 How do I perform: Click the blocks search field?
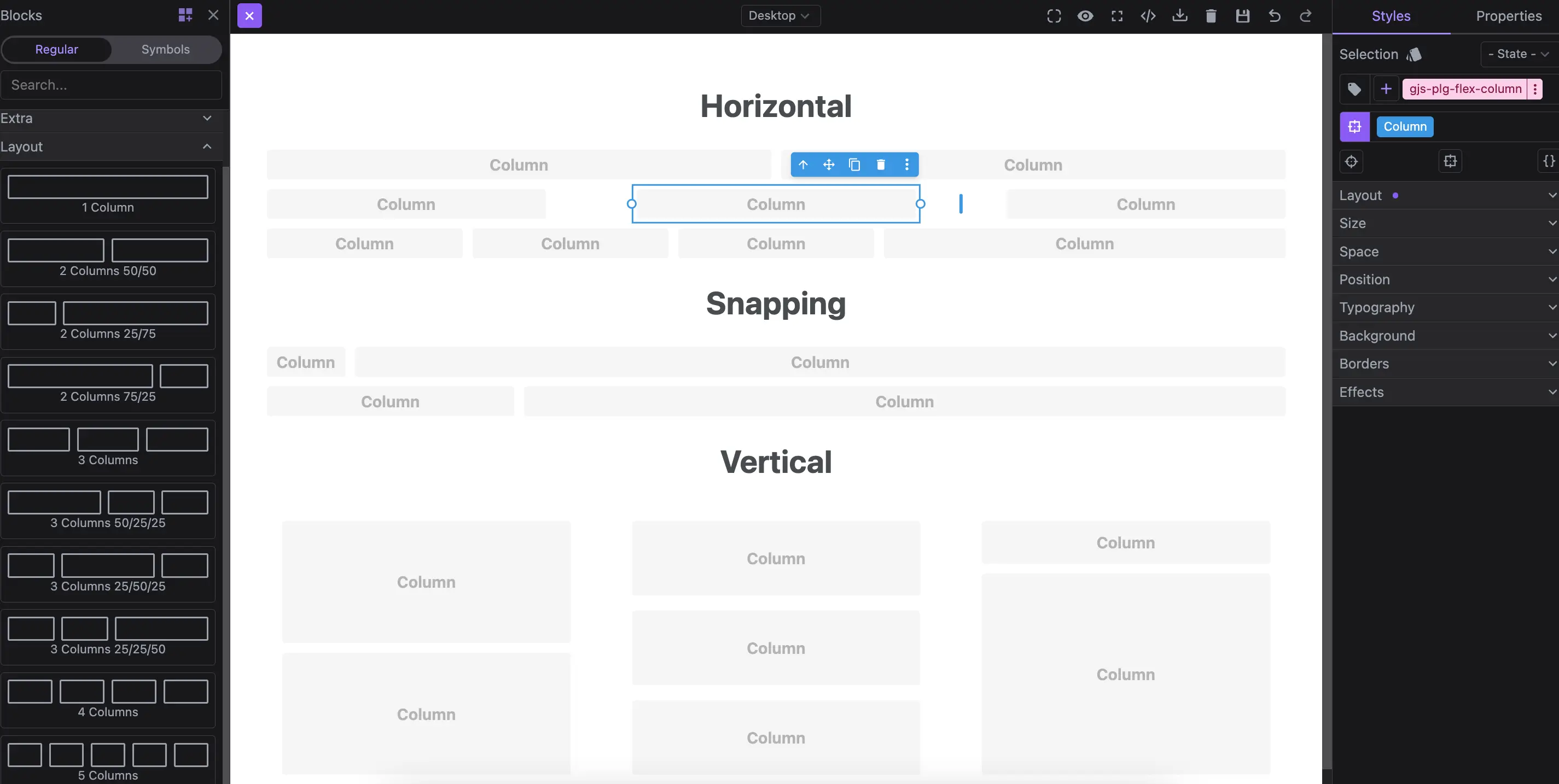[112, 85]
